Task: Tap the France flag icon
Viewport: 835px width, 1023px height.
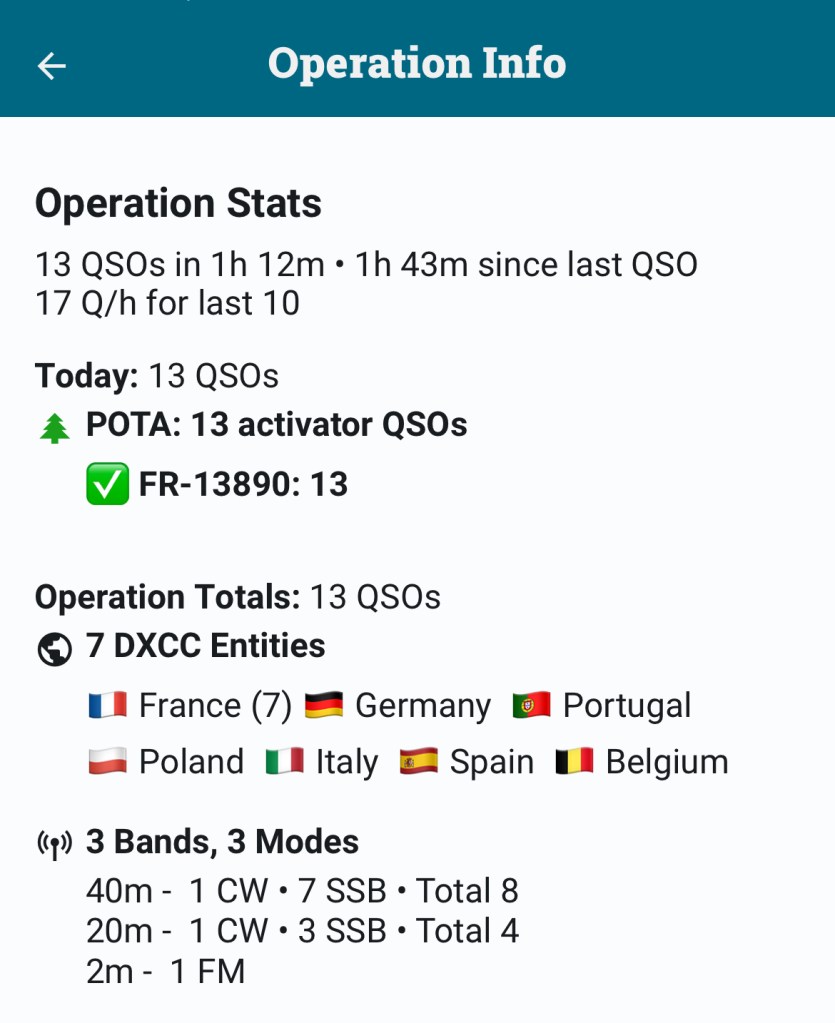Action: pyautogui.click(x=107, y=706)
